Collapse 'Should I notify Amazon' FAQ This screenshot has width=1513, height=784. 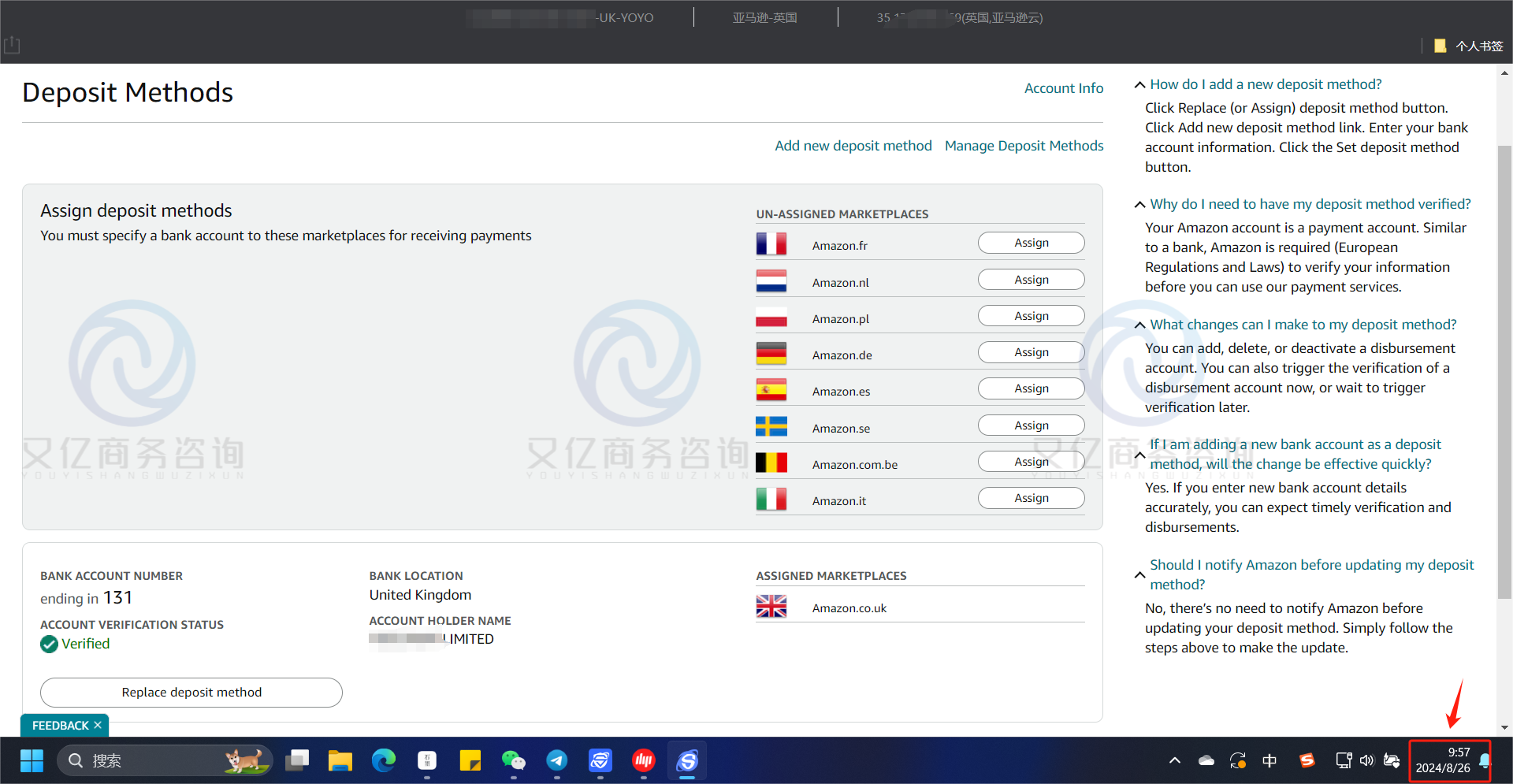[1139, 574]
